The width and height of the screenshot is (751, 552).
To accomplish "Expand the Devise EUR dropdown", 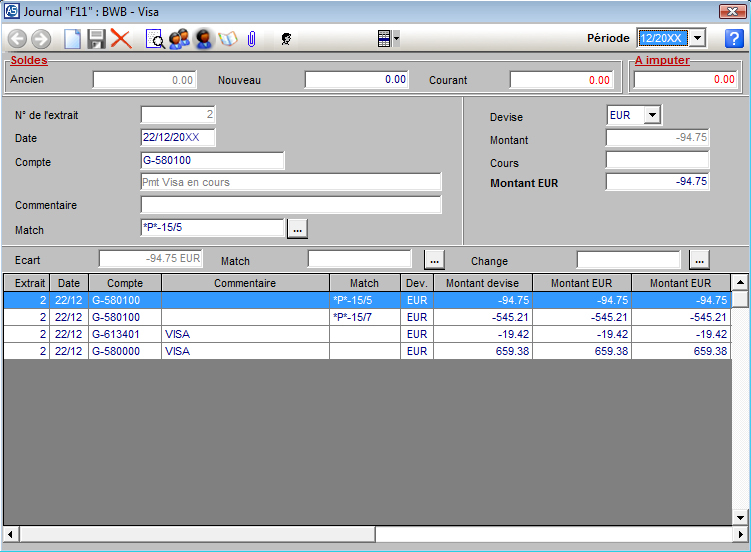I will pyautogui.click(x=652, y=116).
